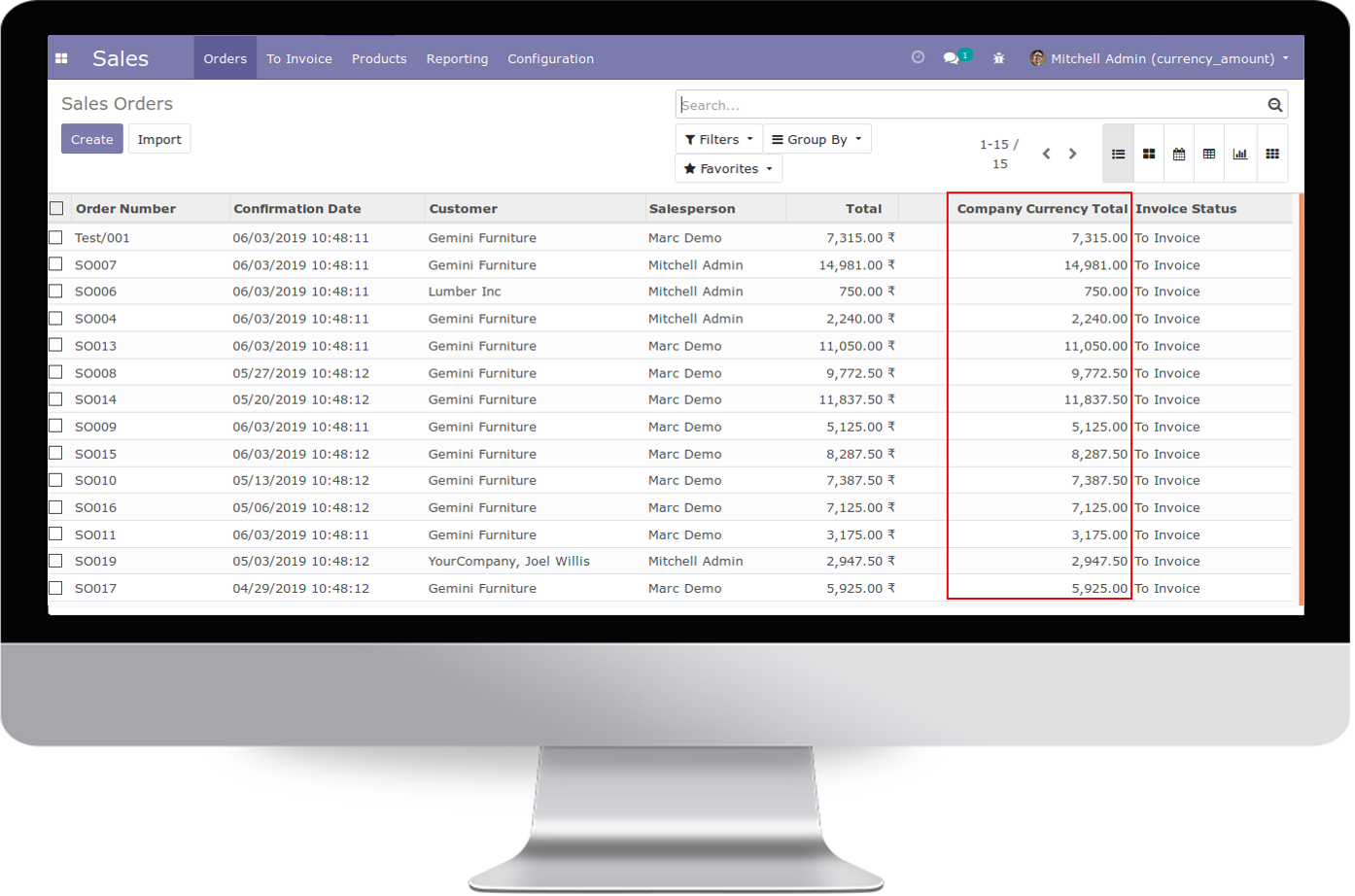
Task: Open Mitchell Admin user menu
Action: click(1160, 58)
